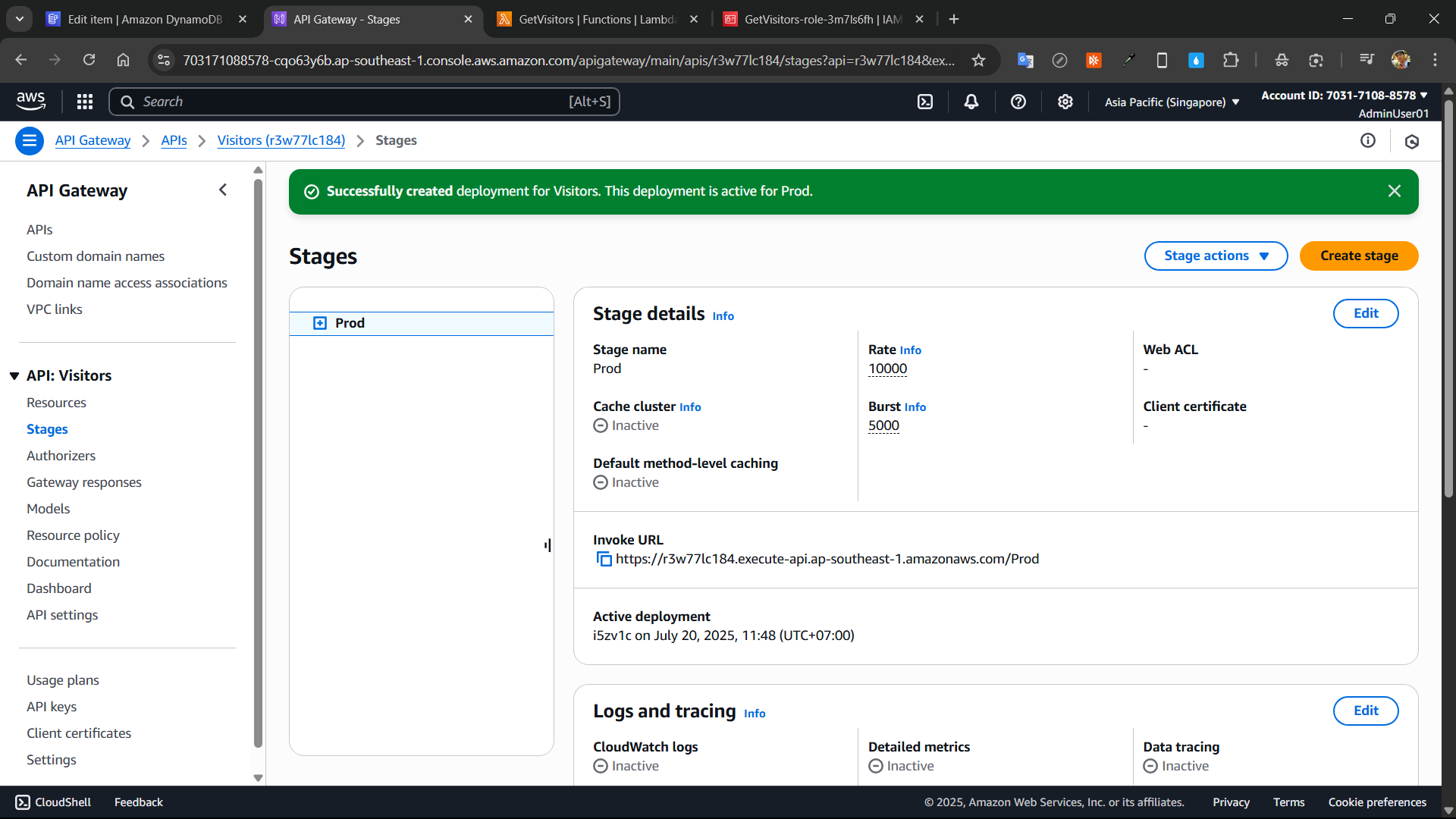Image resolution: width=1456 pixels, height=819 pixels.
Task: Click the Create stage button
Action: pyautogui.click(x=1359, y=256)
